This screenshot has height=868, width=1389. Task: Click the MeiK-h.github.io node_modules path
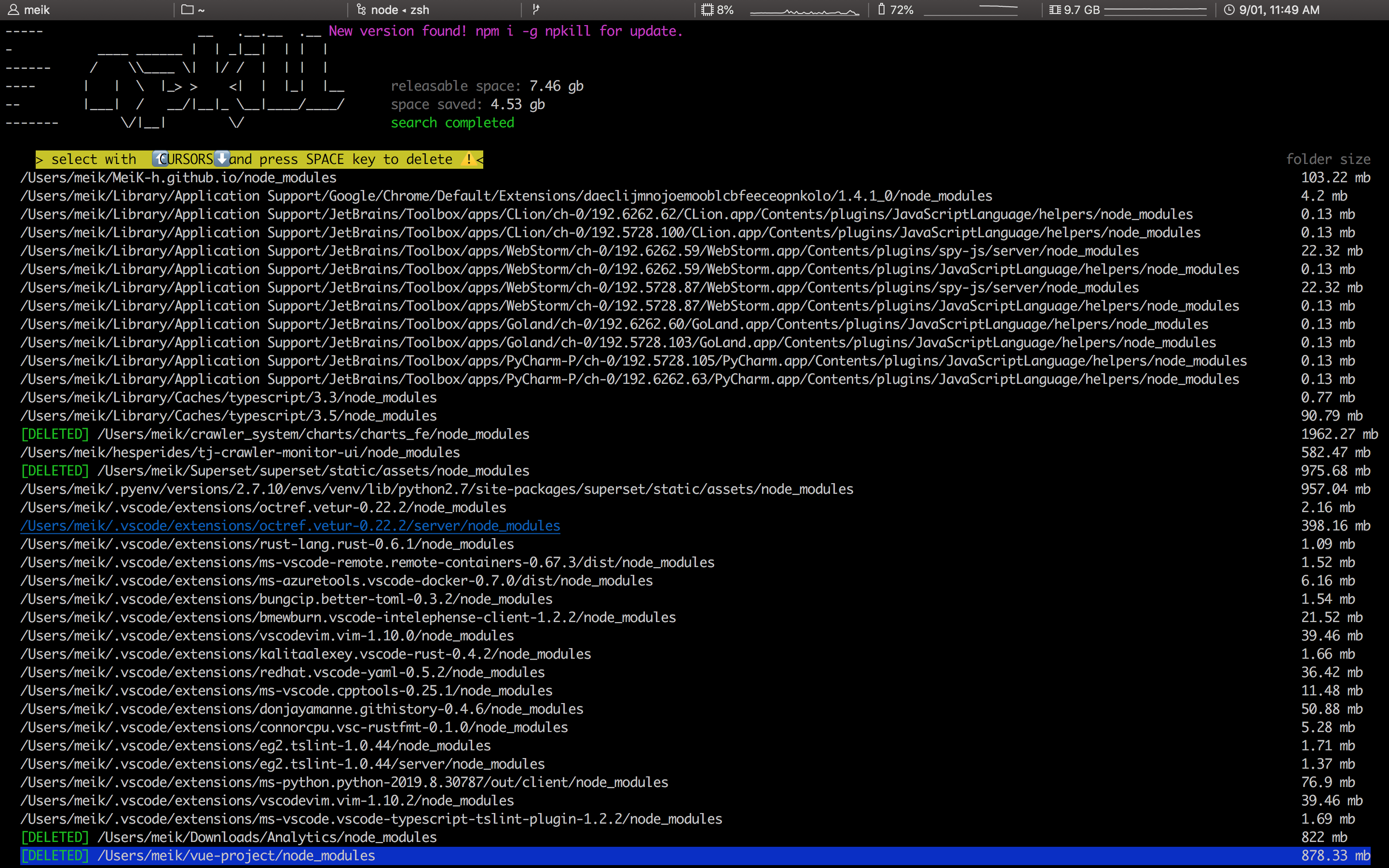(178, 177)
